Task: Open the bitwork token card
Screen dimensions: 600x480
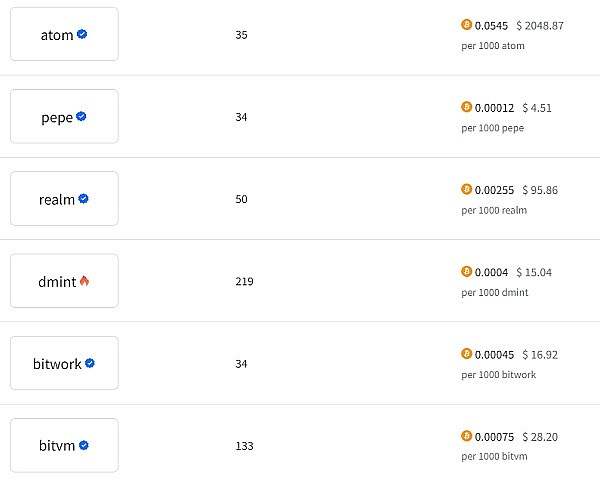Action: (64, 363)
